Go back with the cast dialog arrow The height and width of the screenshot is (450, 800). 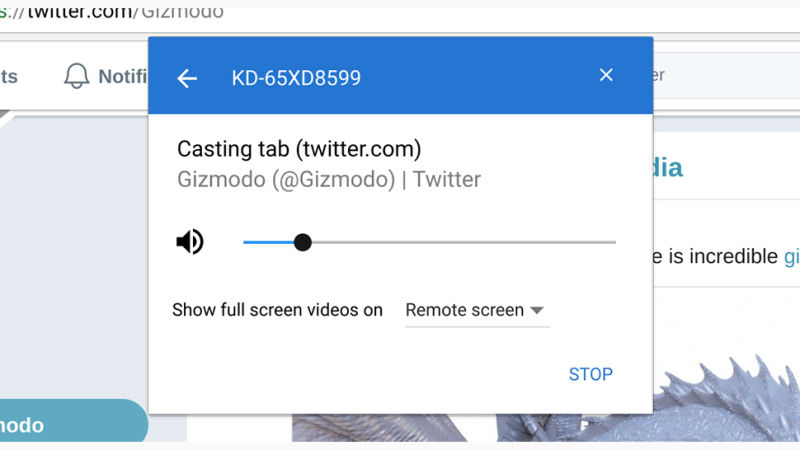[x=187, y=79]
